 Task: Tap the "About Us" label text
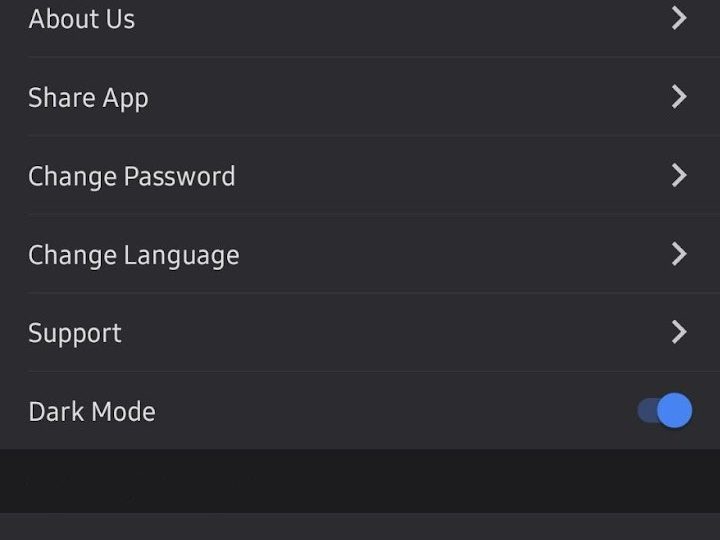pos(82,19)
